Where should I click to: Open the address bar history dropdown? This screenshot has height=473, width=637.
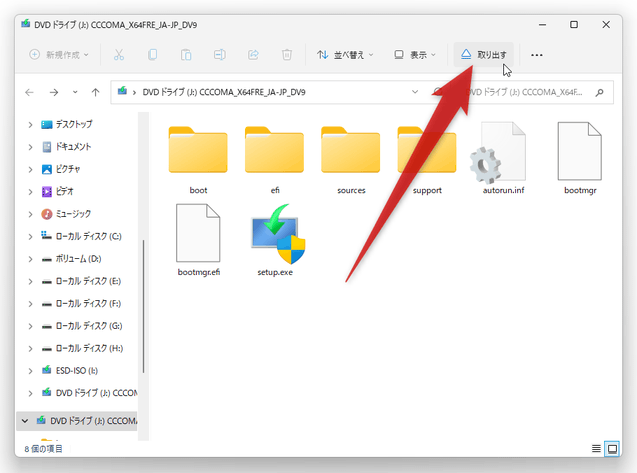(x=415, y=92)
